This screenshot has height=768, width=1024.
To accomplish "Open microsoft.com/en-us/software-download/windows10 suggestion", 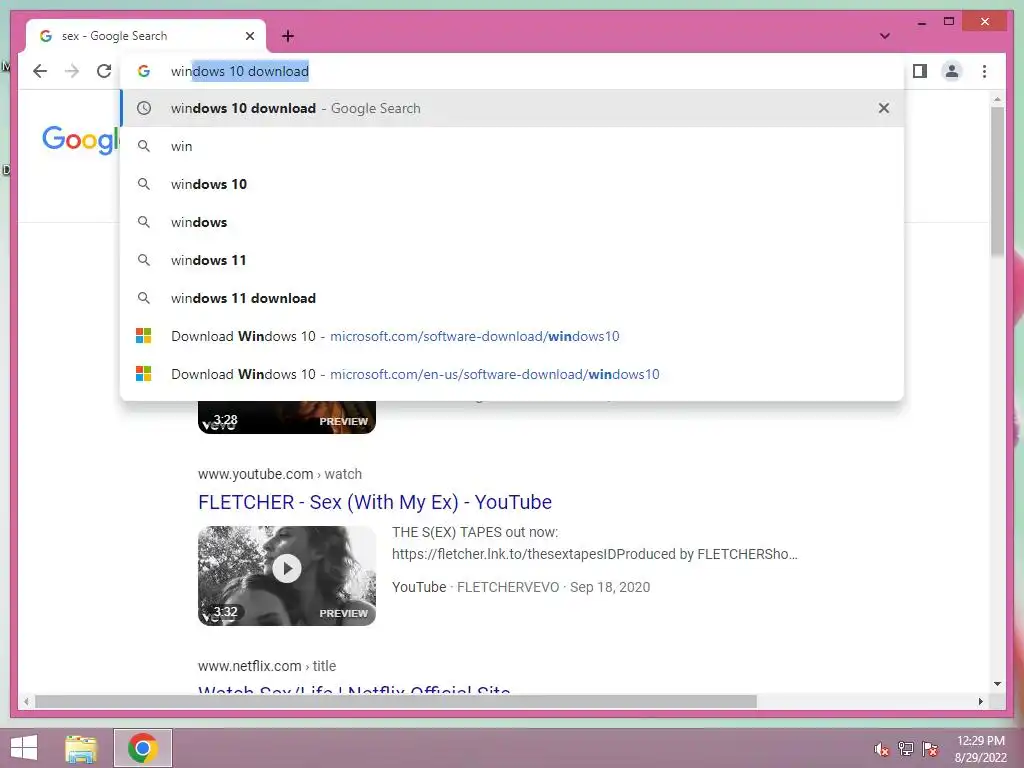I will click(x=512, y=374).
